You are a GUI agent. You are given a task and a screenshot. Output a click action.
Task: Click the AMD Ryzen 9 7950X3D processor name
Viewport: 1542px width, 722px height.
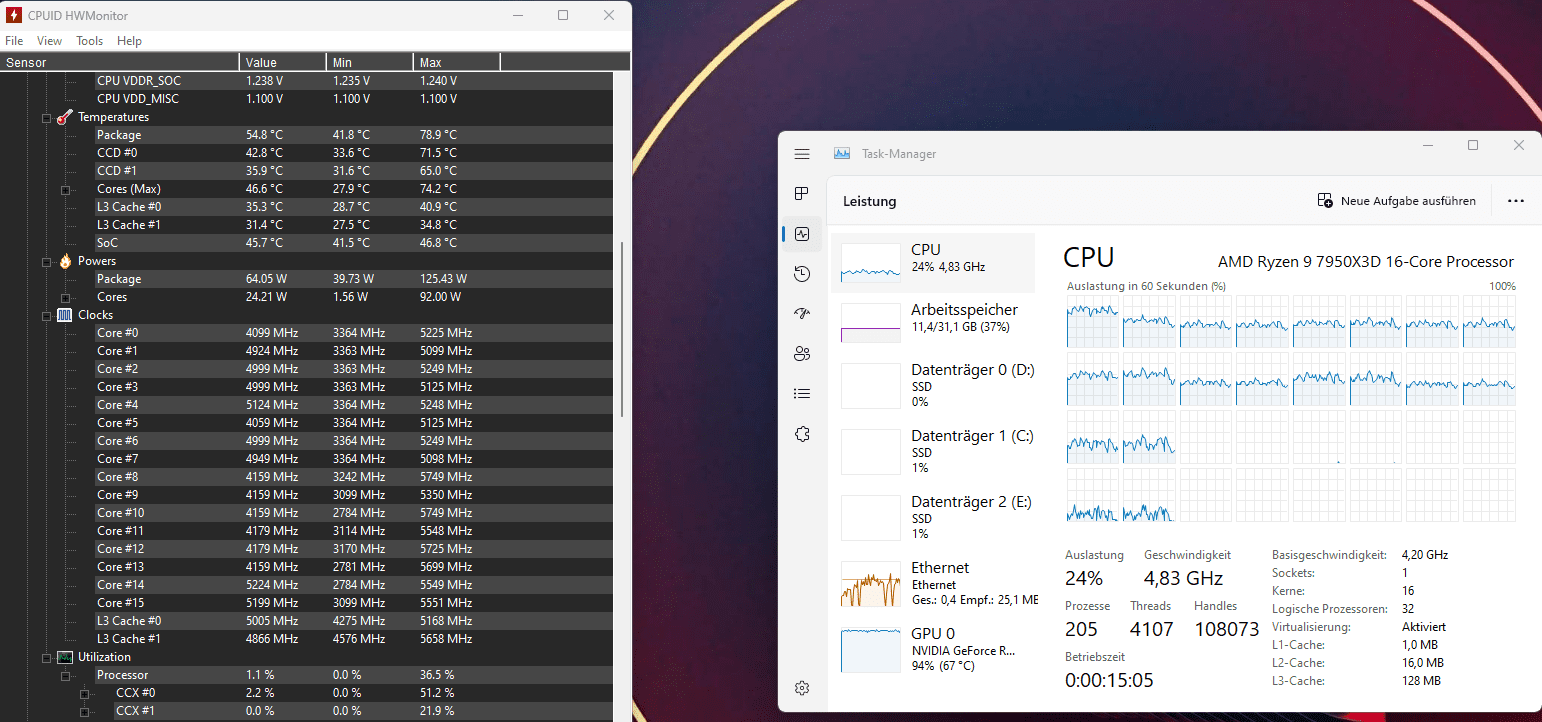pyautogui.click(x=1365, y=262)
